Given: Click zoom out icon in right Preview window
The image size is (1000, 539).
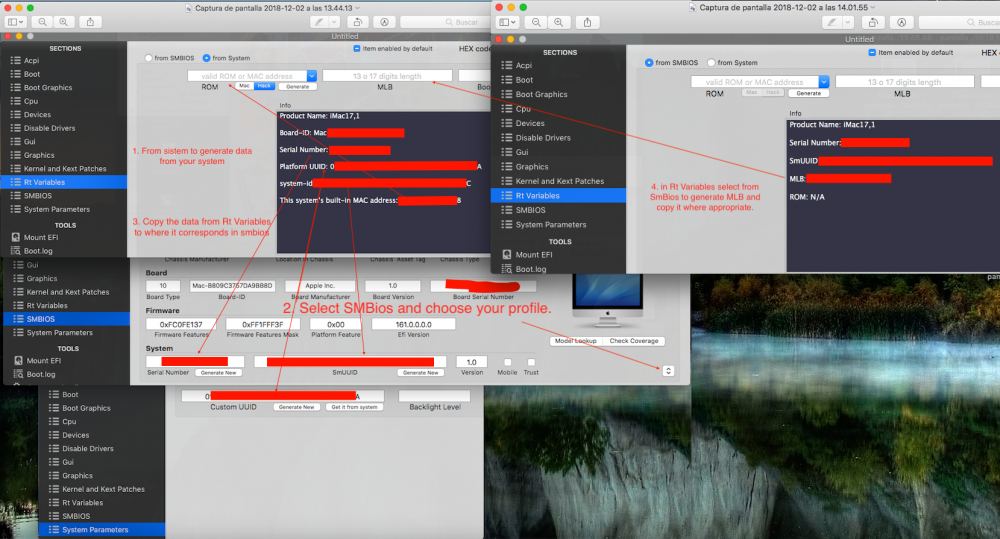Looking at the screenshot, I should pyautogui.click(x=536, y=22).
